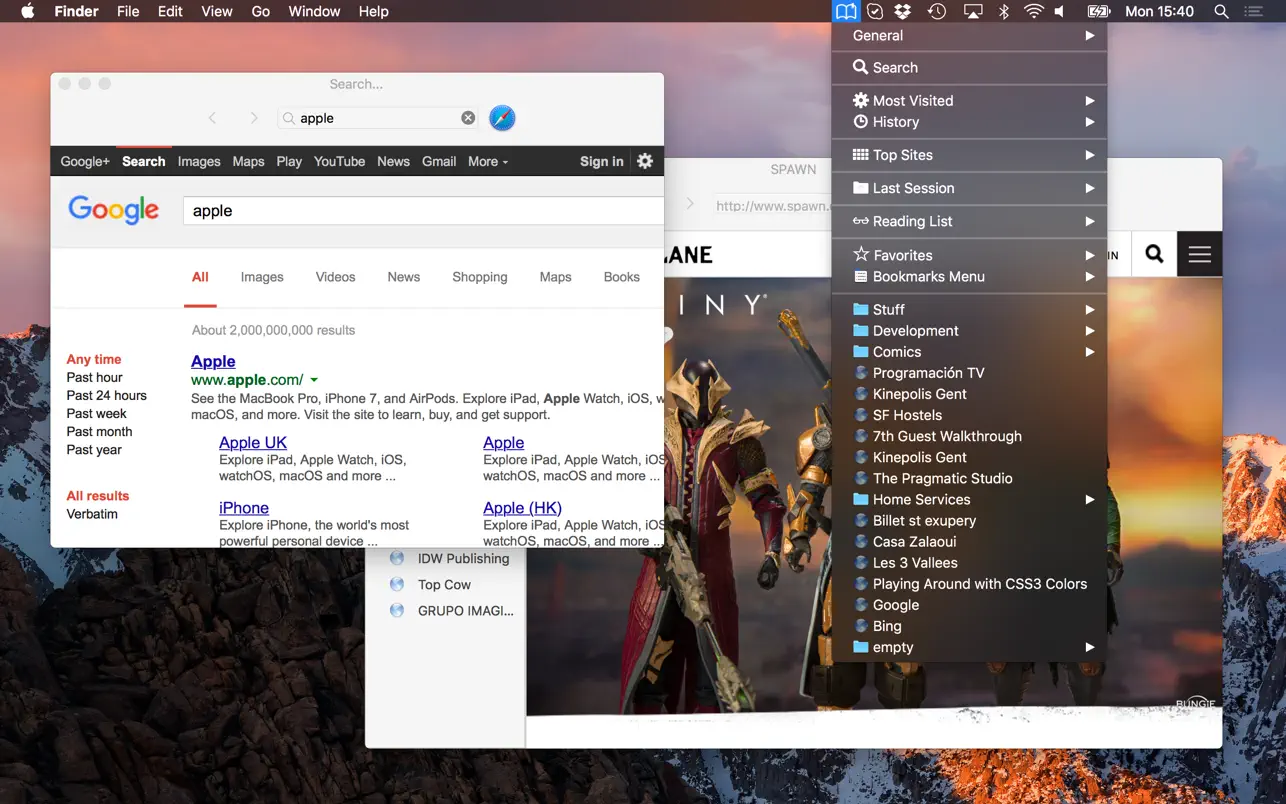
Task: Switch to Images tab in Google results
Action: [x=262, y=277]
